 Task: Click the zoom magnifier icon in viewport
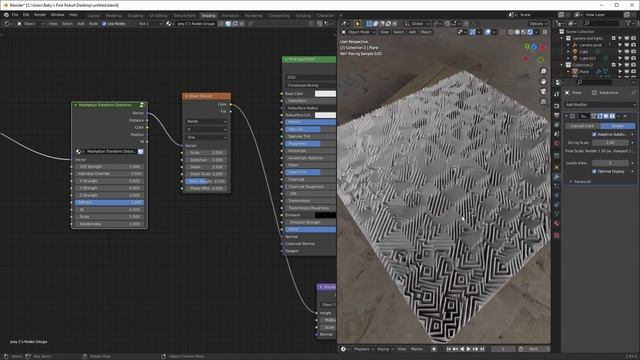click(x=543, y=71)
